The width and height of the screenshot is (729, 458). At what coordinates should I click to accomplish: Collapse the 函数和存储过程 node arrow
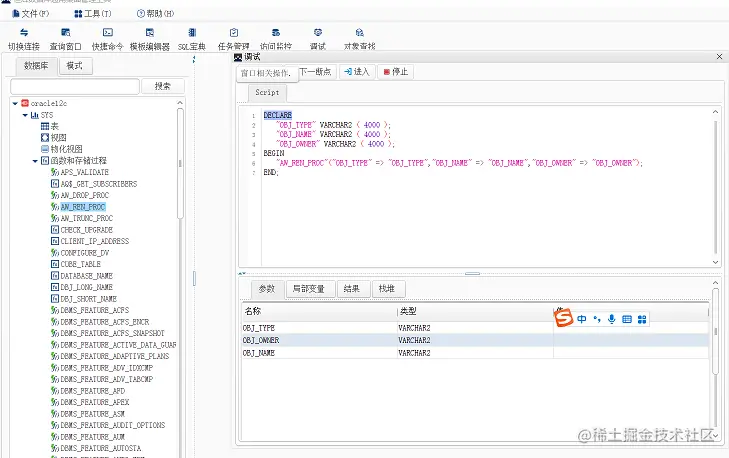pyautogui.click(x=35, y=161)
